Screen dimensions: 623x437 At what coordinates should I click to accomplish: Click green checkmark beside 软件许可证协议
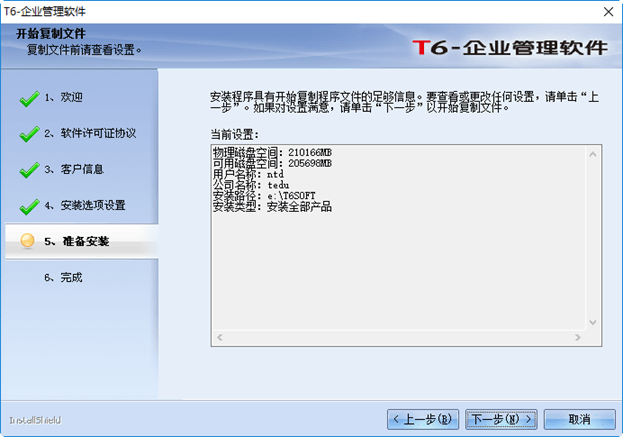(29, 134)
